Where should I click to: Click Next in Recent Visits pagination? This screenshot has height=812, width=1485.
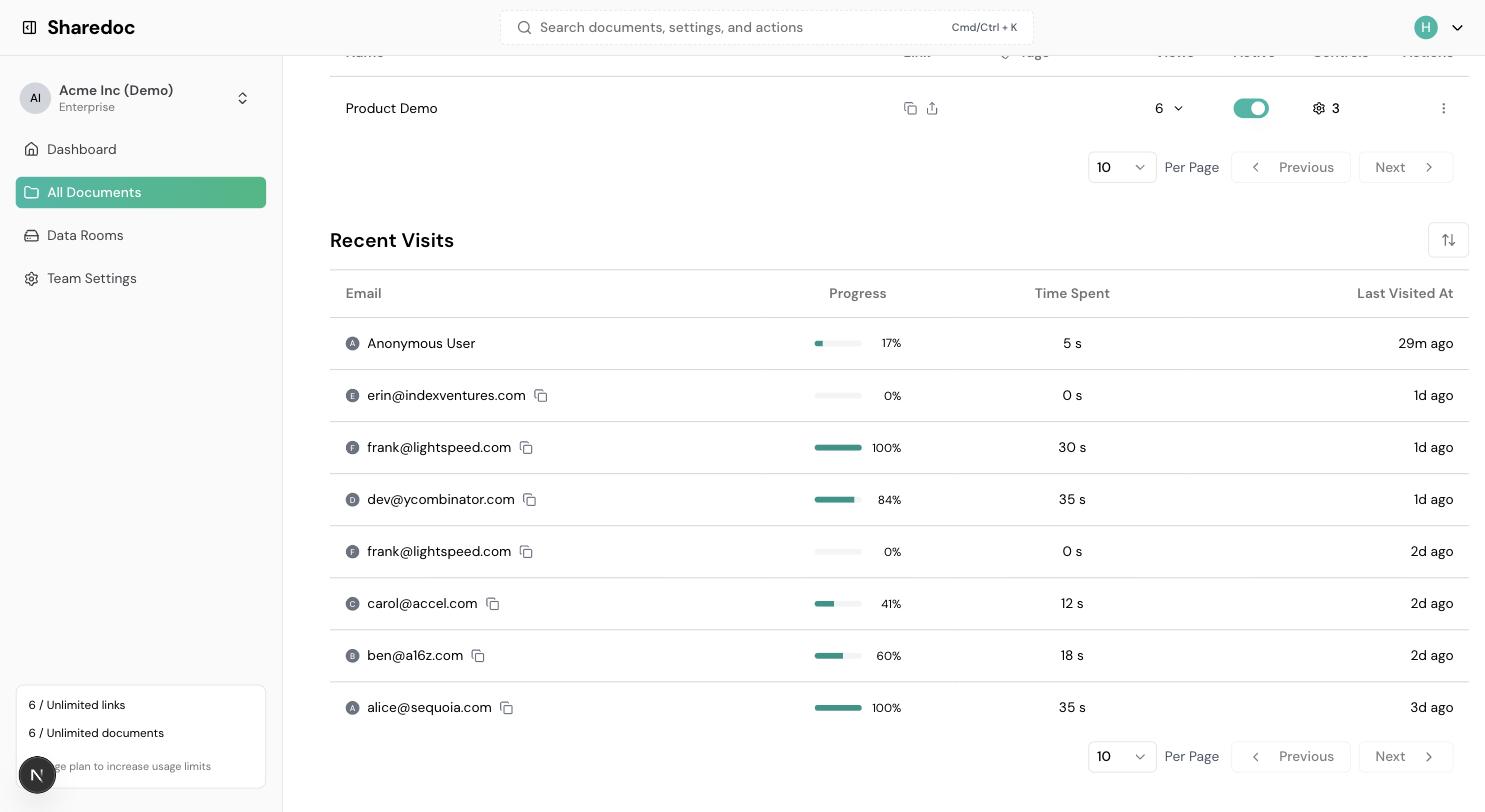(x=1406, y=757)
